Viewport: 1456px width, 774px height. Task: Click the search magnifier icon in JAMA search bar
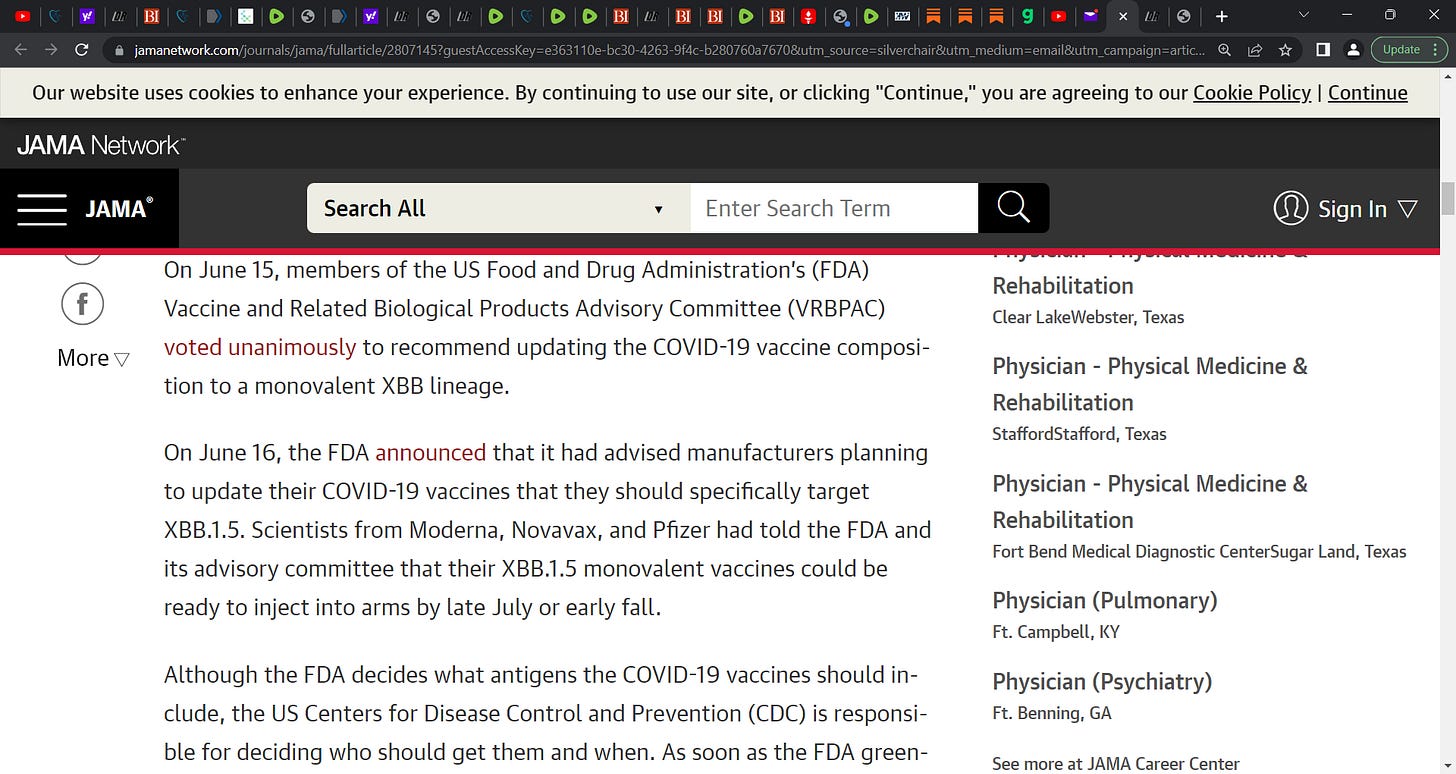click(1013, 208)
